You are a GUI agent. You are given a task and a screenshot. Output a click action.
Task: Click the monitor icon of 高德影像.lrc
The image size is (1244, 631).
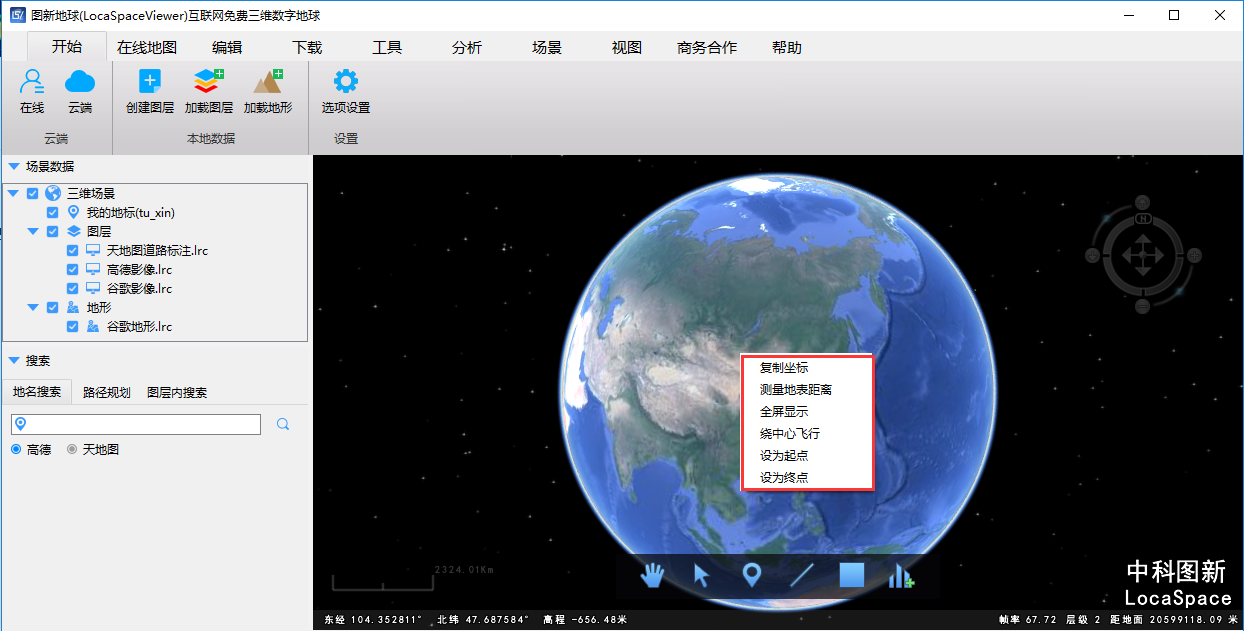93,269
